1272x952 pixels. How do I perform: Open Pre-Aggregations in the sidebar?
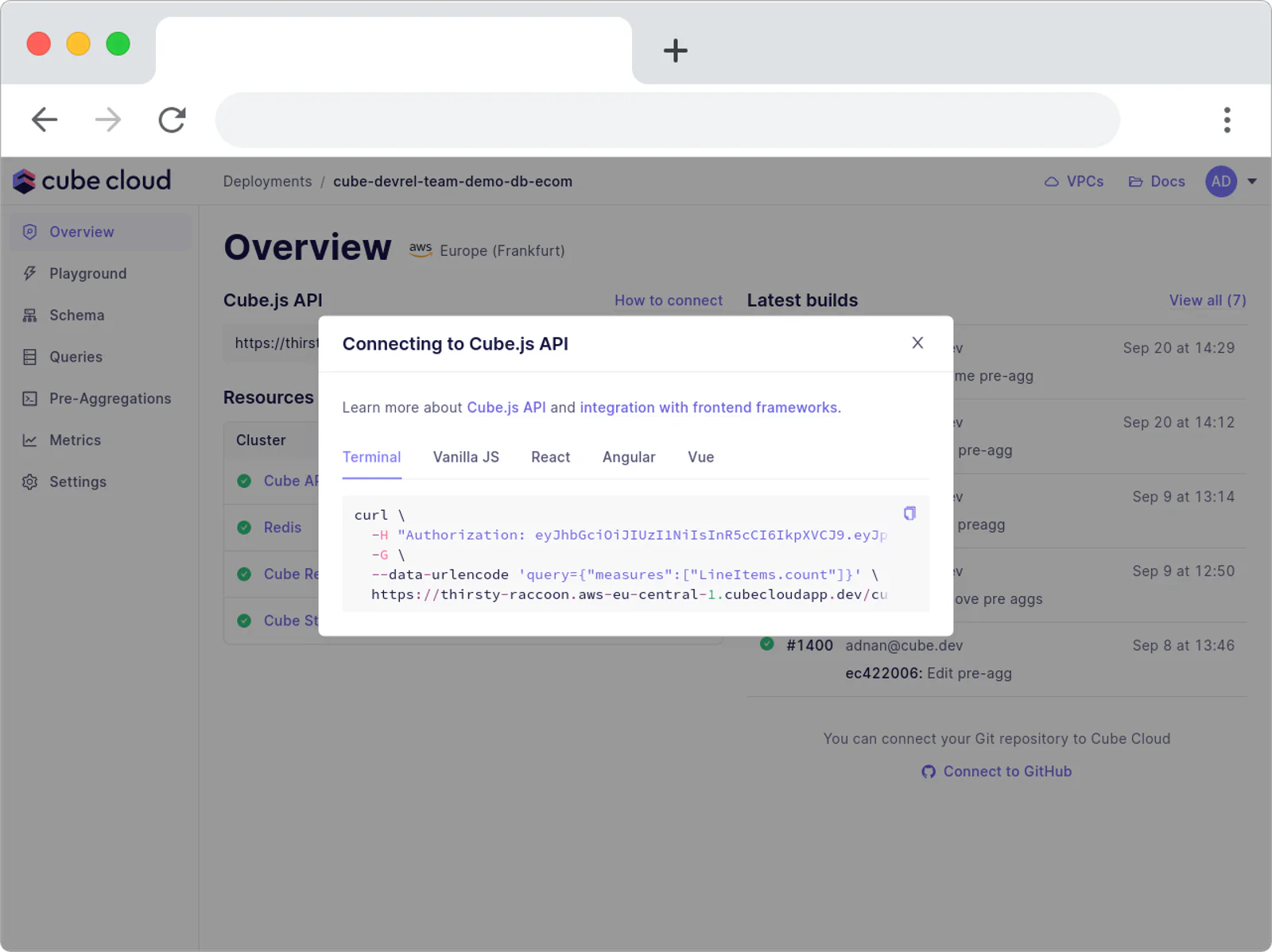100,399
